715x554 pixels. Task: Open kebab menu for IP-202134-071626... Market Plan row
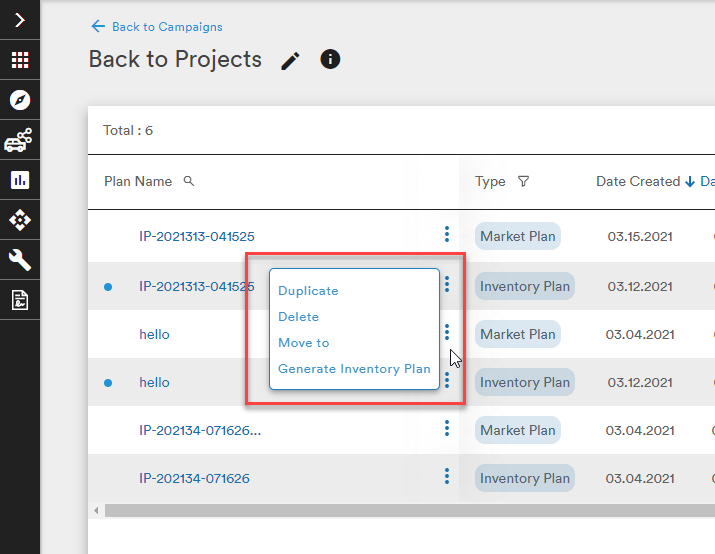(x=447, y=428)
